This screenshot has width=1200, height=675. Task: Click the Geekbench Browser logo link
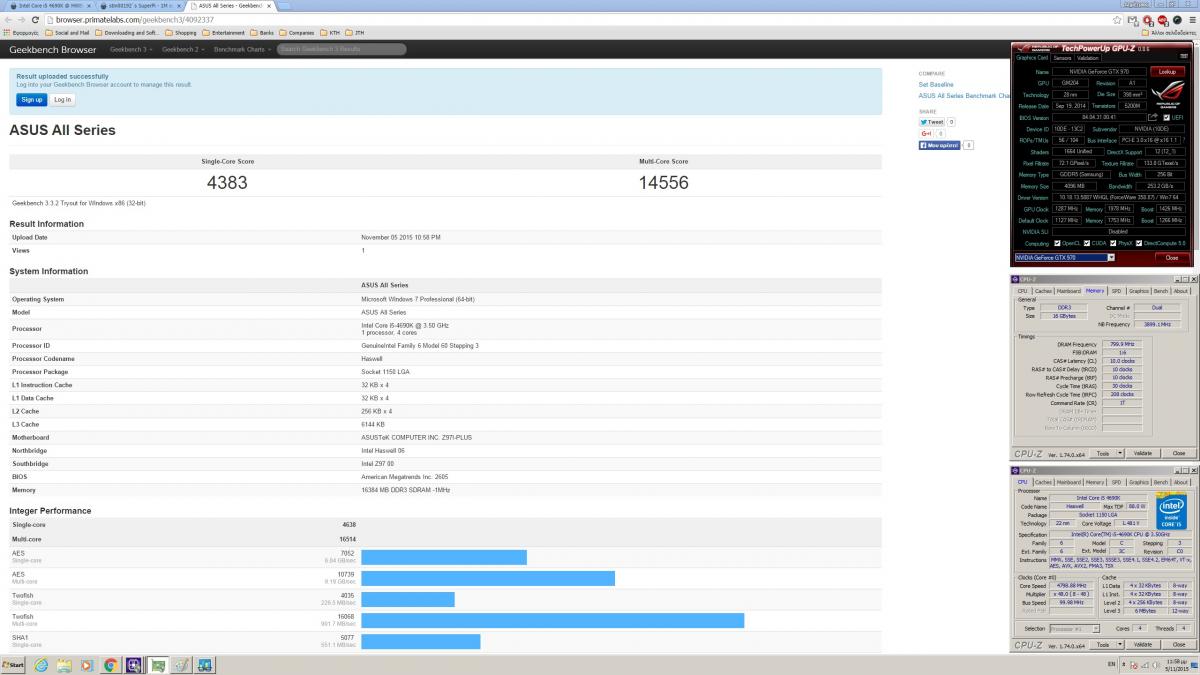point(53,49)
